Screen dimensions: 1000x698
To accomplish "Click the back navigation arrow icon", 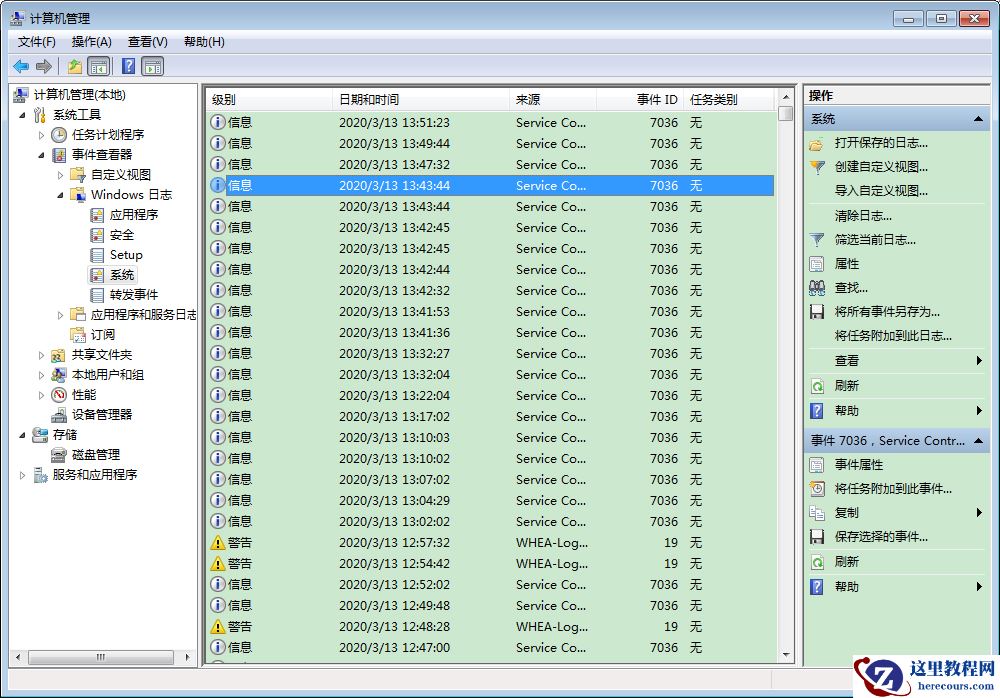I will tap(21, 66).
